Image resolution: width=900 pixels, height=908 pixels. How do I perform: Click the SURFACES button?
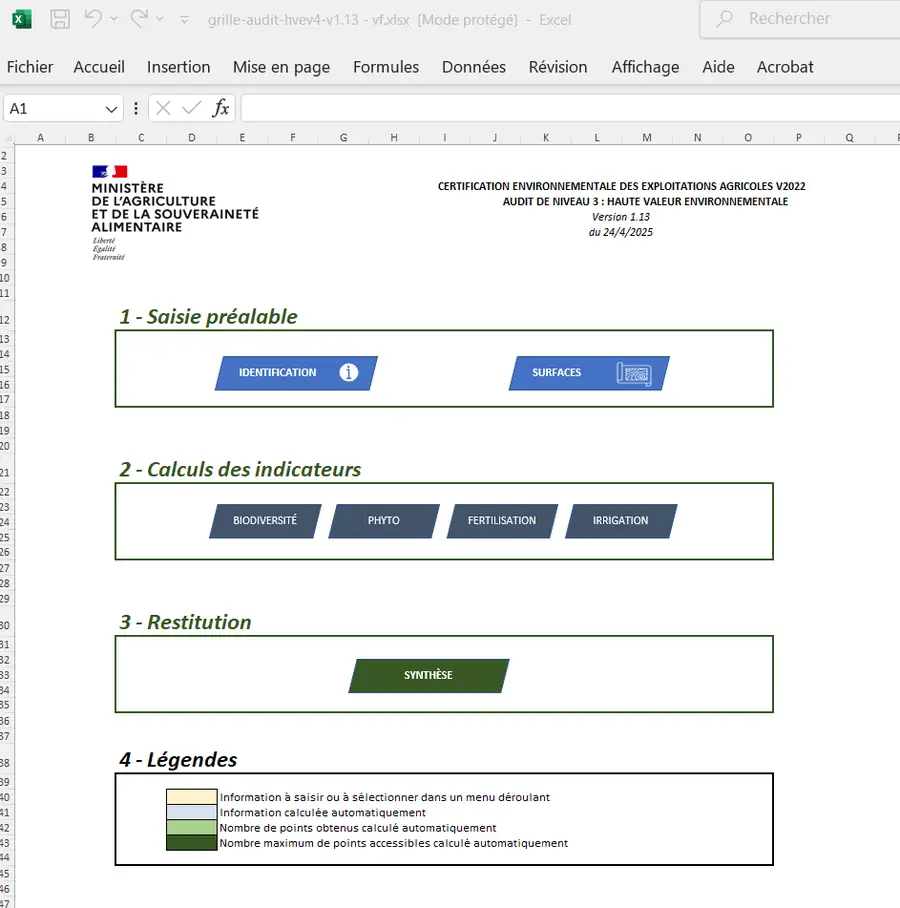click(x=589, y=373)
